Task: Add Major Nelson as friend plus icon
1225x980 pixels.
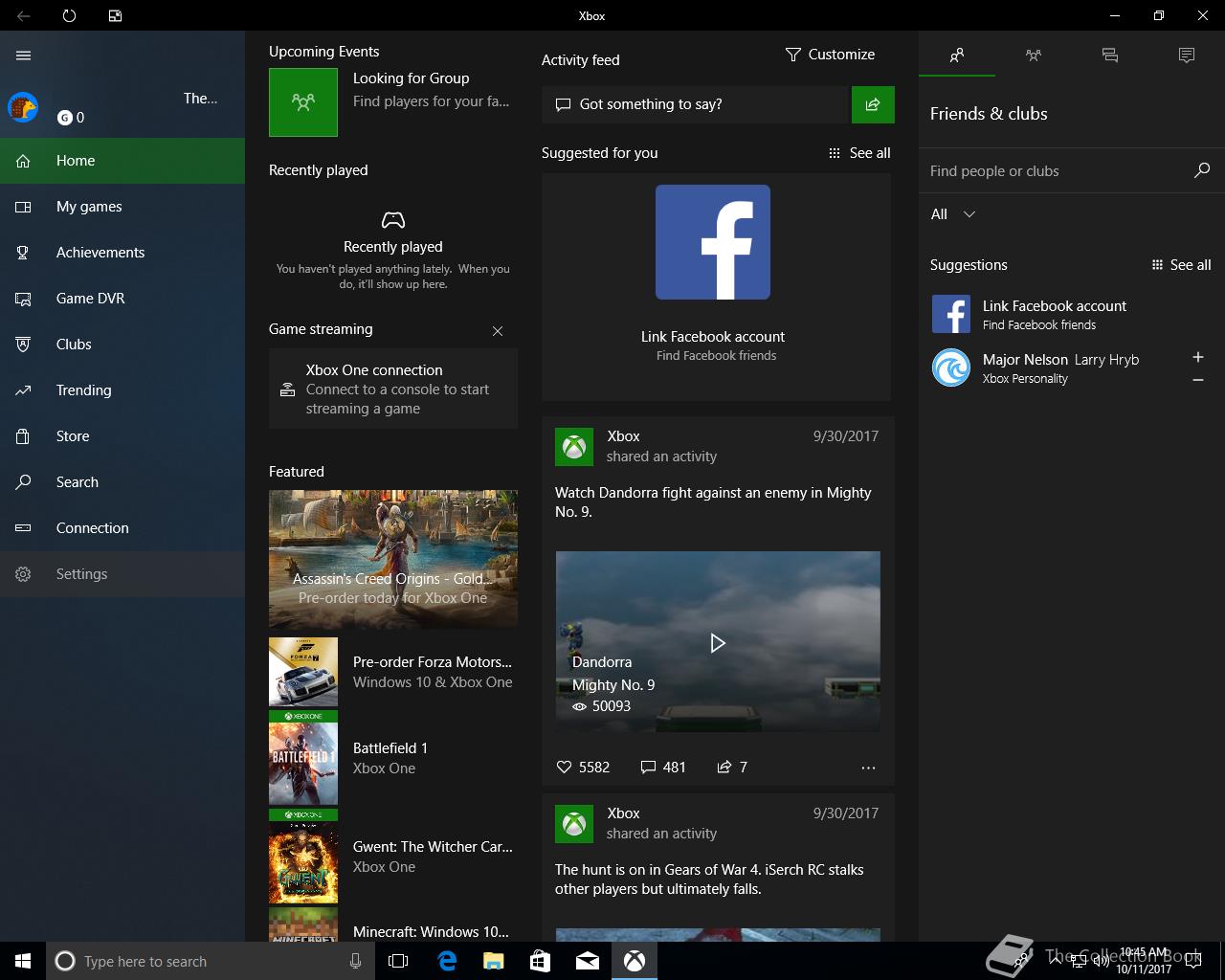Action: (x=1198, y=357)
